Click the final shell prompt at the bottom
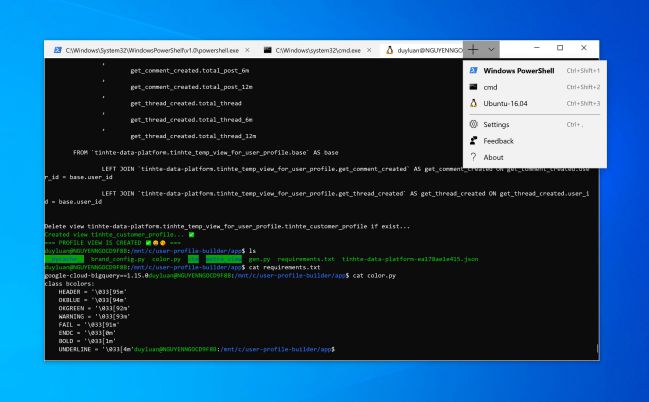The height and width of the screenshot is (402, 649). 235,349
